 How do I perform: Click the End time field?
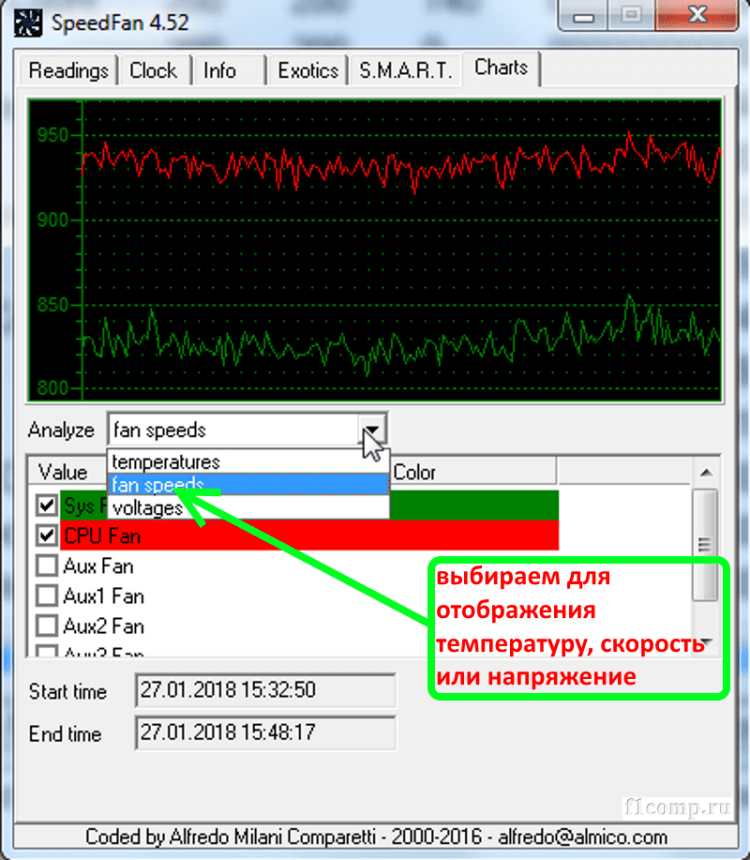click(x=266, y=733)
